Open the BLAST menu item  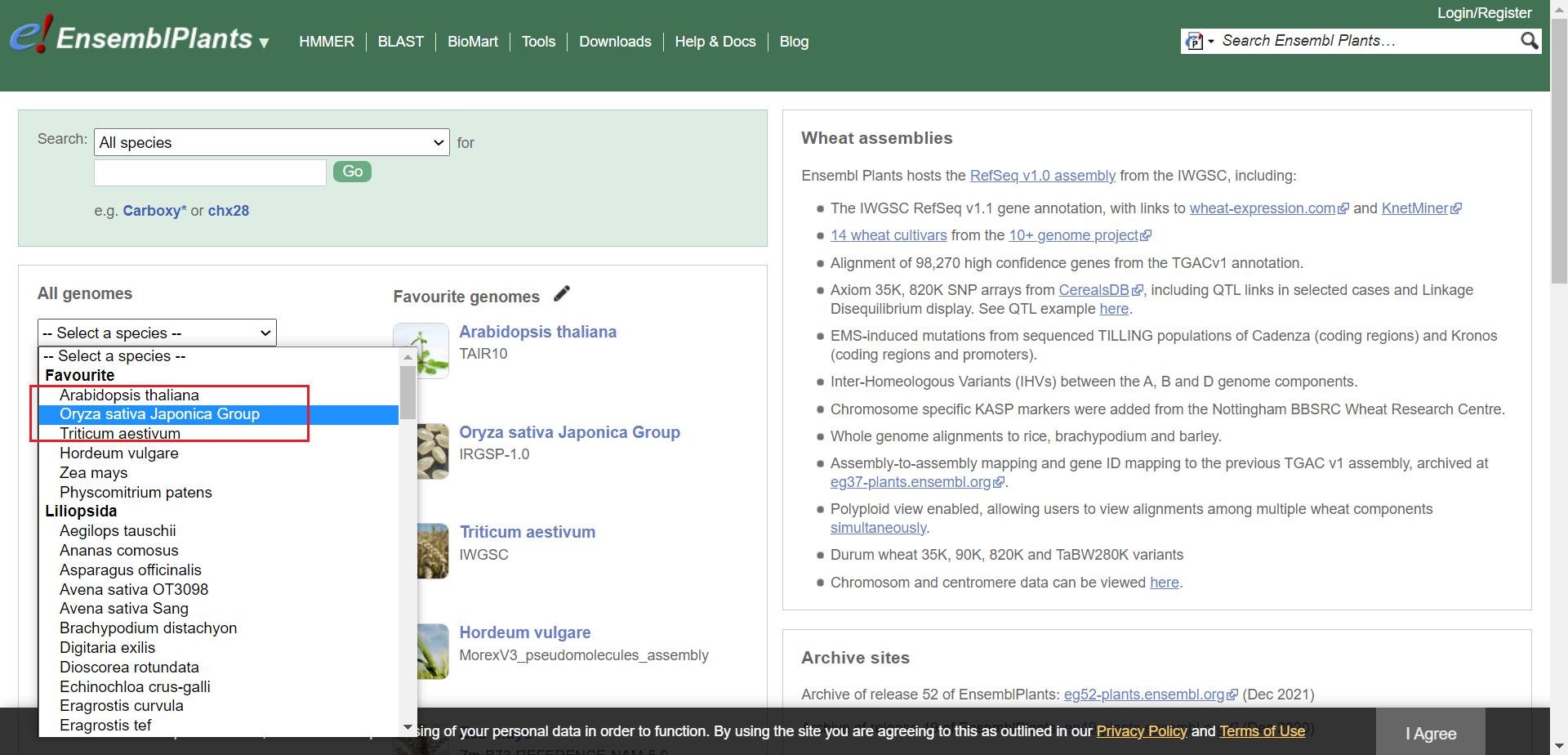401,42
